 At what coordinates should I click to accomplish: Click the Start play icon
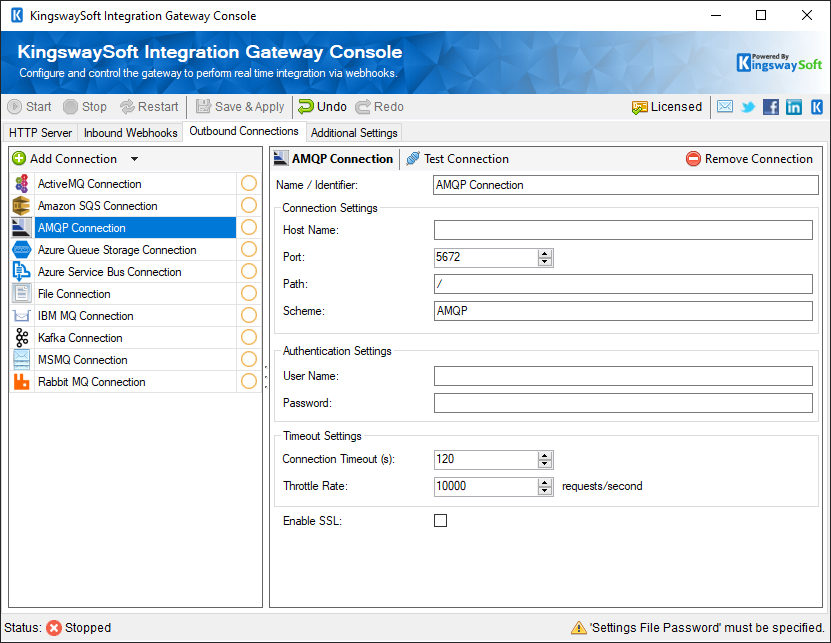[14, 107]
